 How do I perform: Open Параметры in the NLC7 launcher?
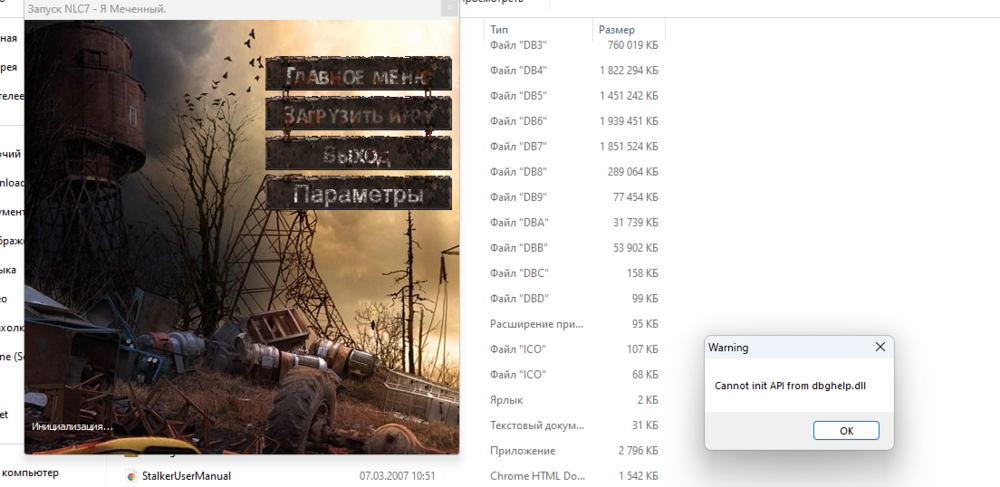(358, 193)
